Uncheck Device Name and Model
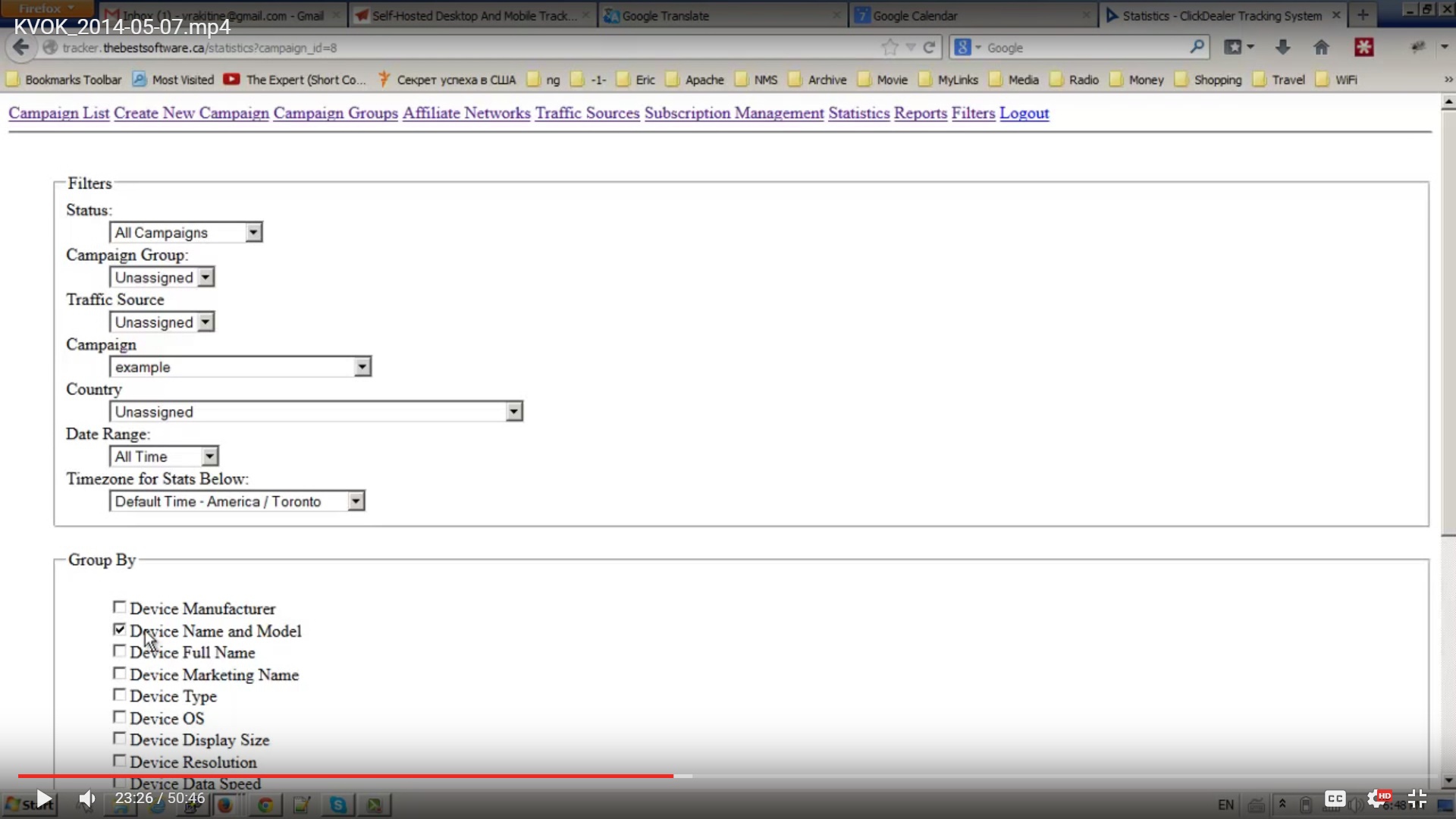Screen dimensions: 1456x819 pos(119,629)
